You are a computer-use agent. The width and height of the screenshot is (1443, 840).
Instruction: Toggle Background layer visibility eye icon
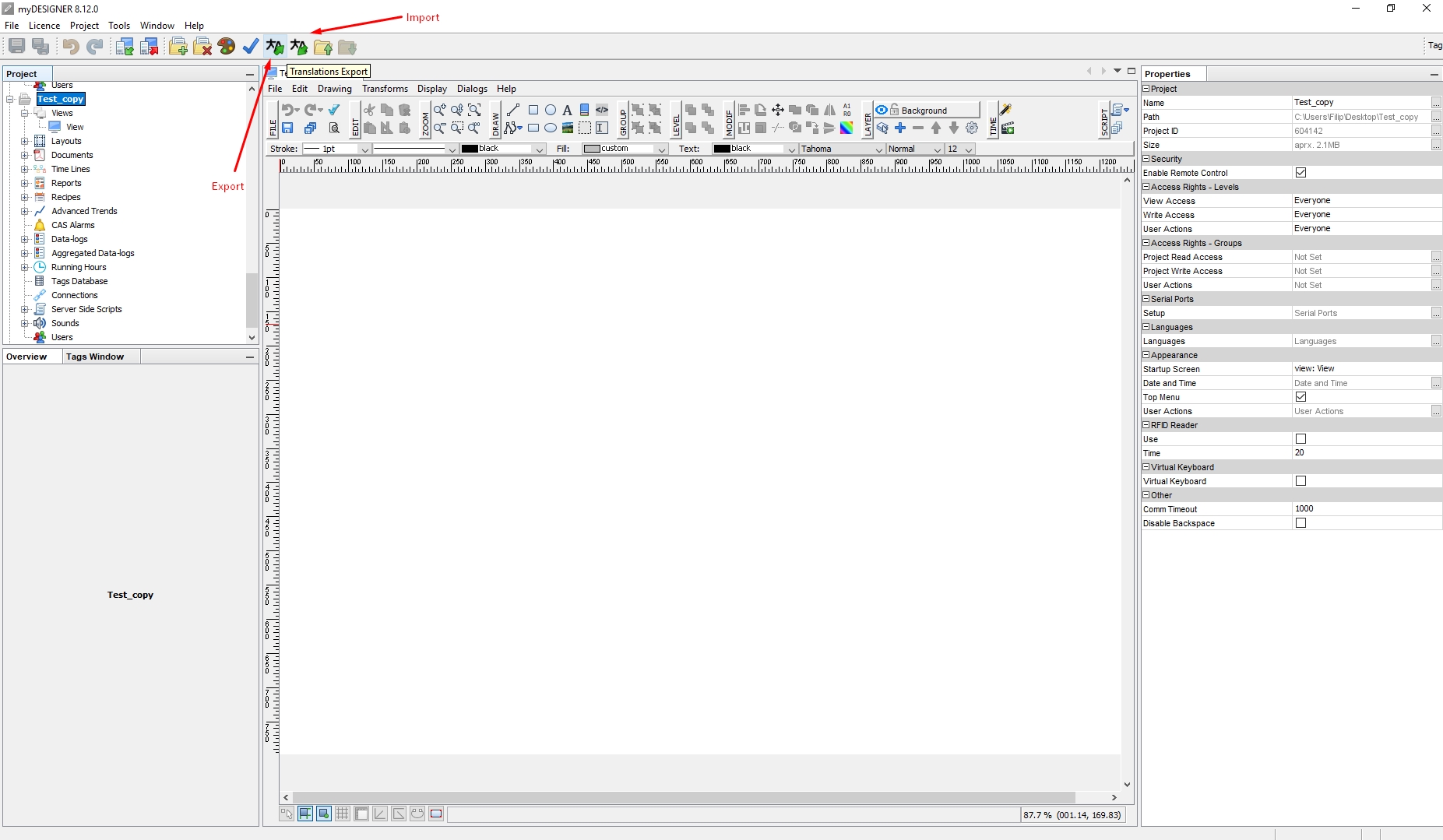pyautogui.click(x=882, y=110)
